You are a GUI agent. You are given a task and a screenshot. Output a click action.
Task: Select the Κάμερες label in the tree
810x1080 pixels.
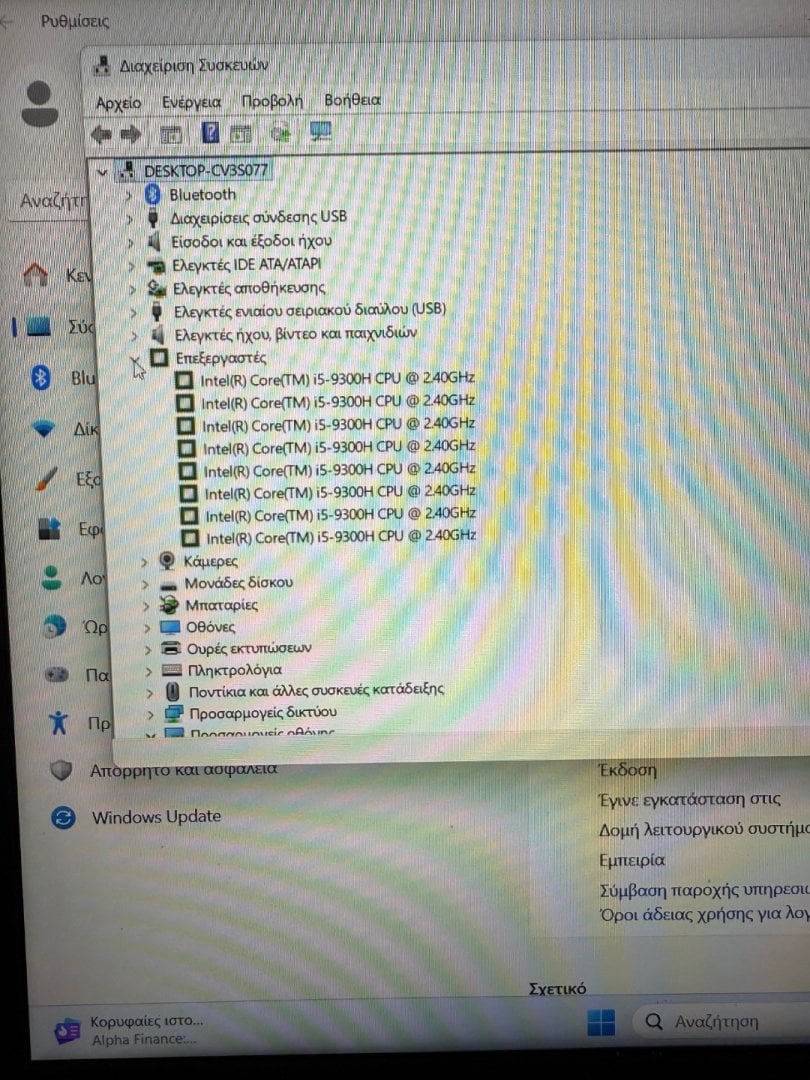tap(211, 561)
